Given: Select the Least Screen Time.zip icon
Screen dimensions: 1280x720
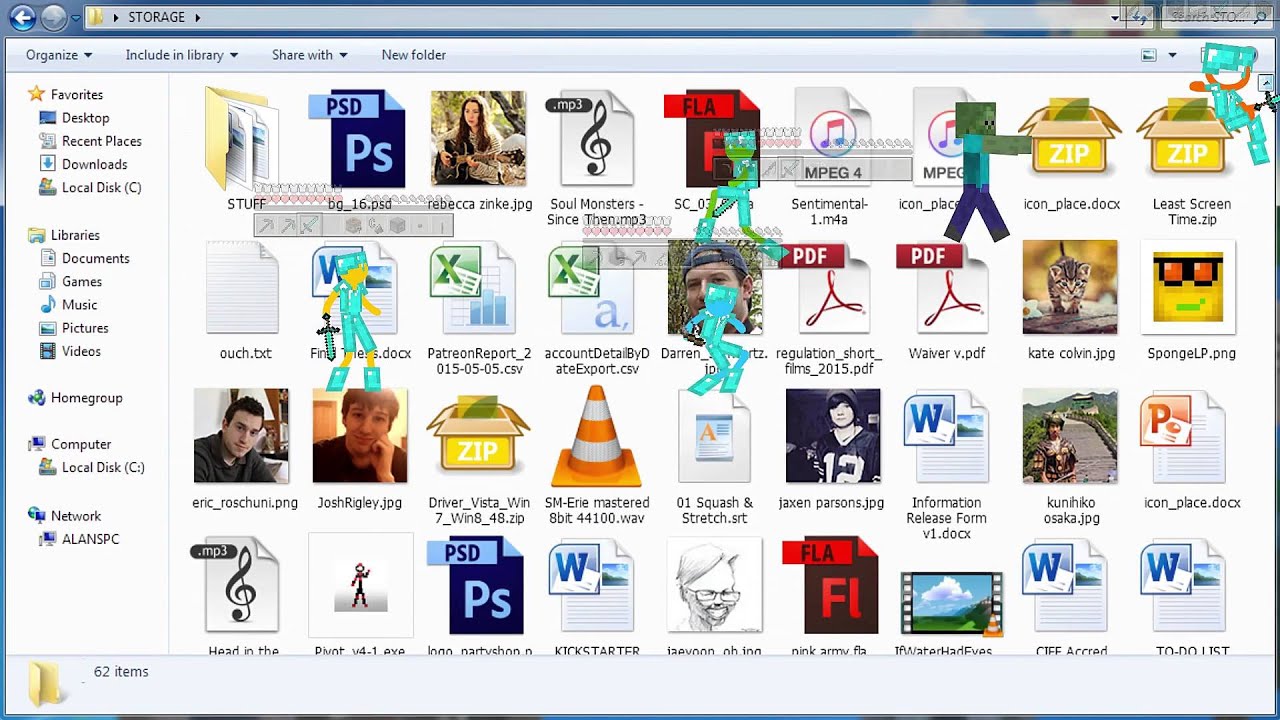Looking at the screenshot, I should pyautogui.click(x=1187, y=138).
